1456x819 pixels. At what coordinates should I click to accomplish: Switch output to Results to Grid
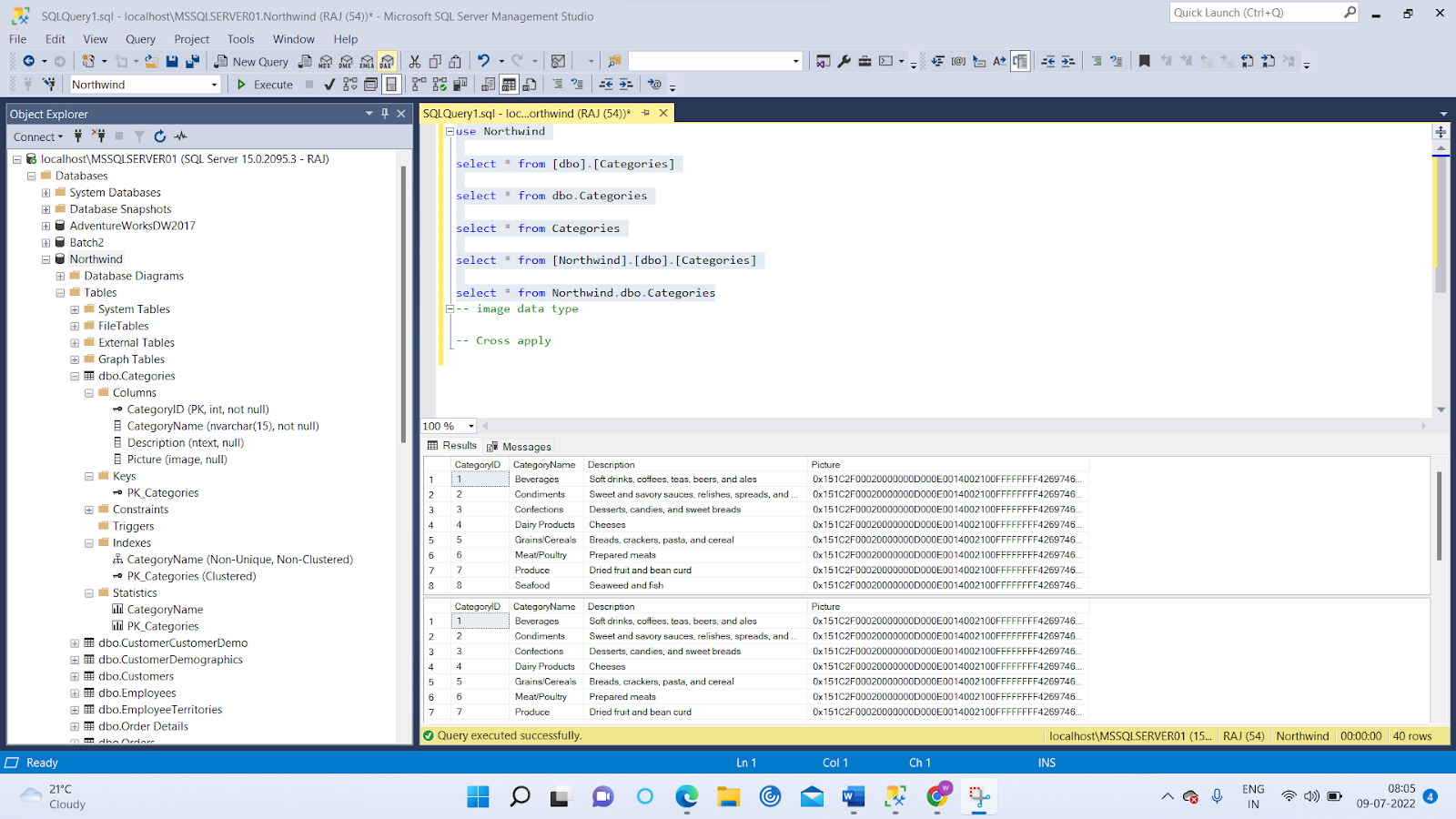click(509, 85)
